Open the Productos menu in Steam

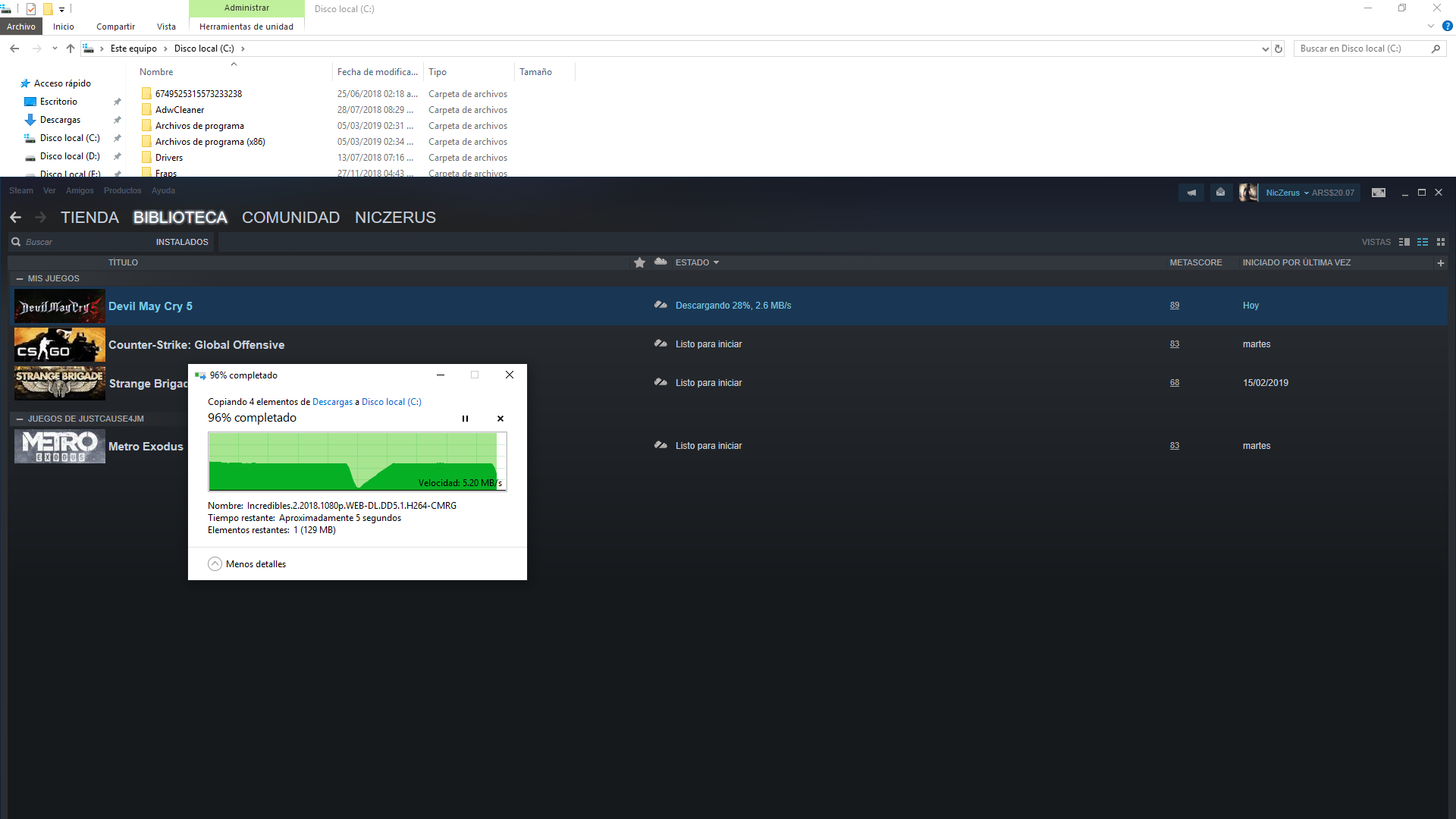pyautogui.click(x=122, y=190)
